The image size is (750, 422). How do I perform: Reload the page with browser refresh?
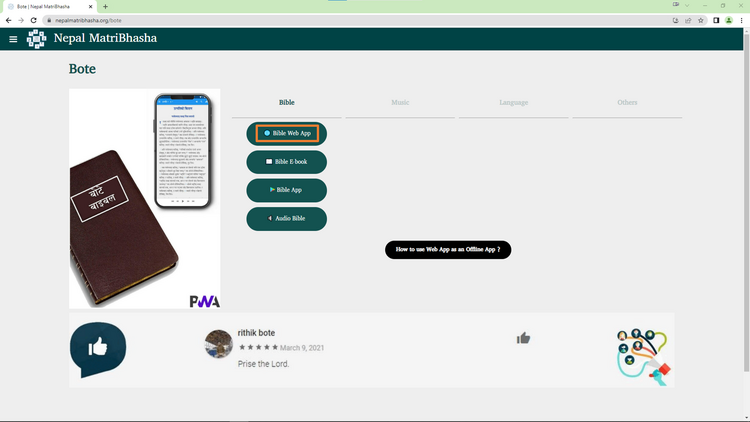33,20
